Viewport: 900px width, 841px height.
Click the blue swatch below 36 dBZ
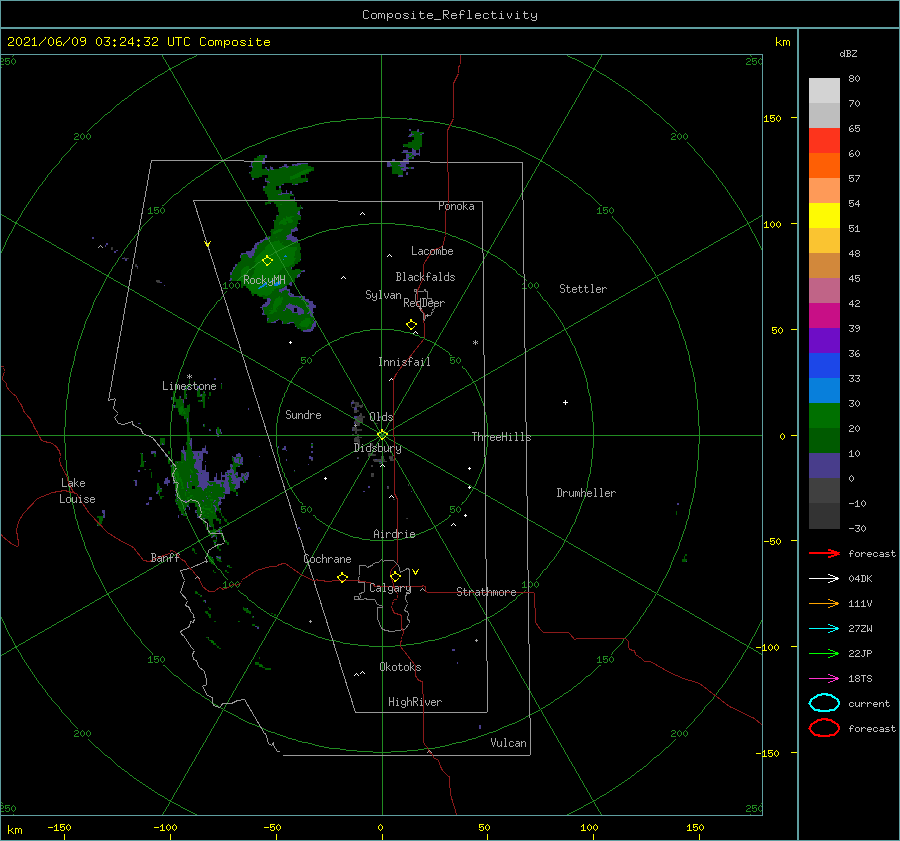[x=824, y=365]
